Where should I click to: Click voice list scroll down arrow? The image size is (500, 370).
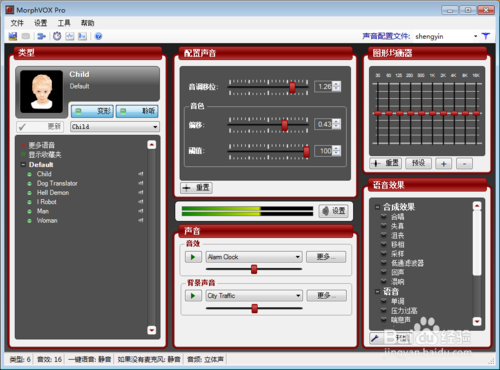[x=152, y=330]
